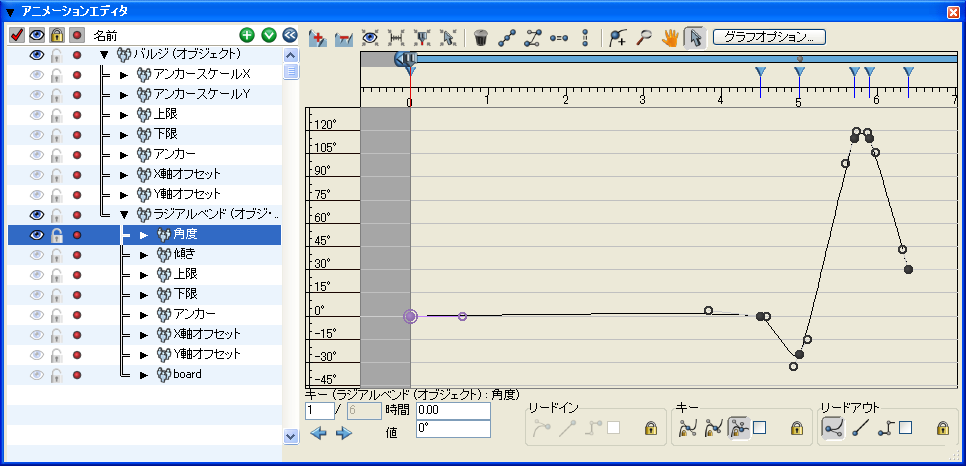Go to previous key with left arrow
This screenshot has width=966, height=466.
(319, 433)
